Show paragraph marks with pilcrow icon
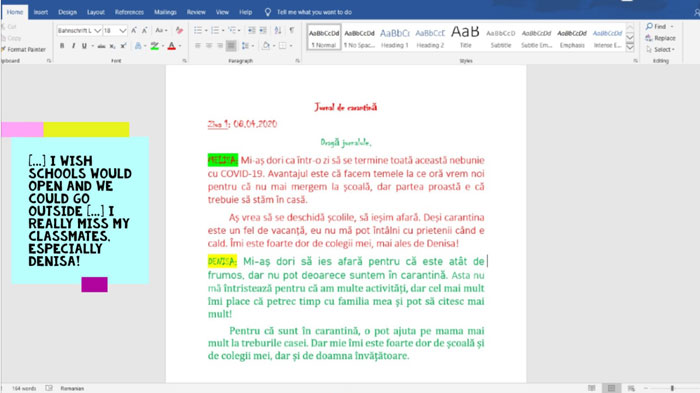700x393 pixels. tap(292, 30)
